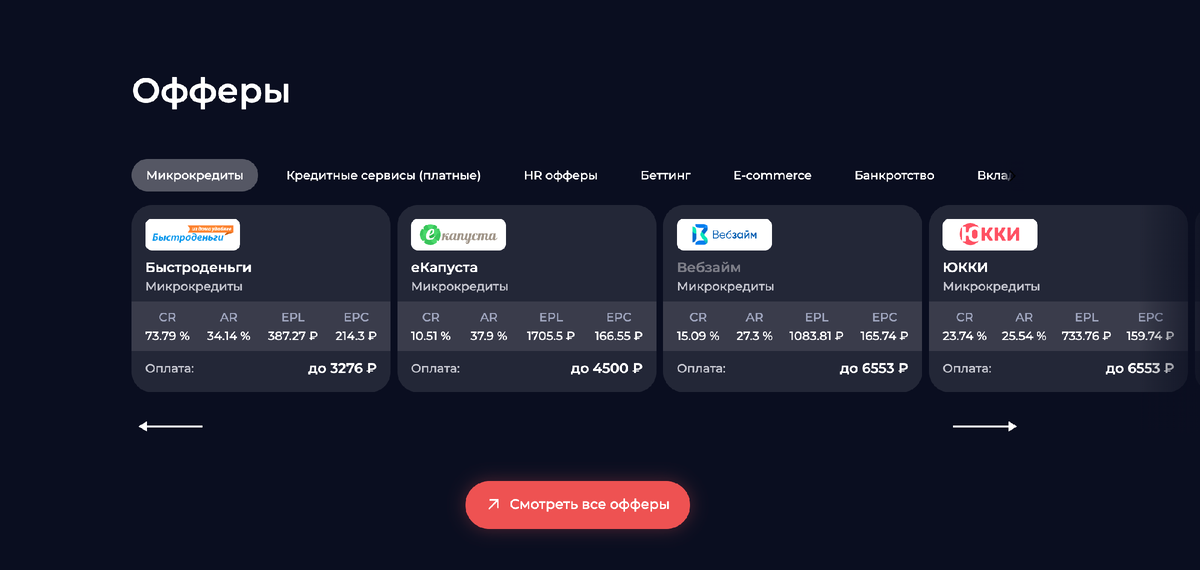Open the ЮККИ offer title

click(x=965, y=268)
